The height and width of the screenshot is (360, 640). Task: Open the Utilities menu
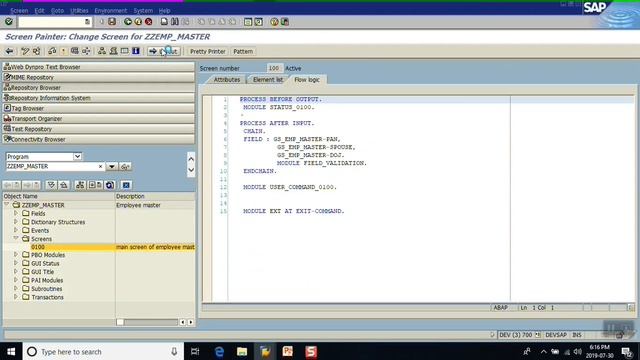coord(79,10)
